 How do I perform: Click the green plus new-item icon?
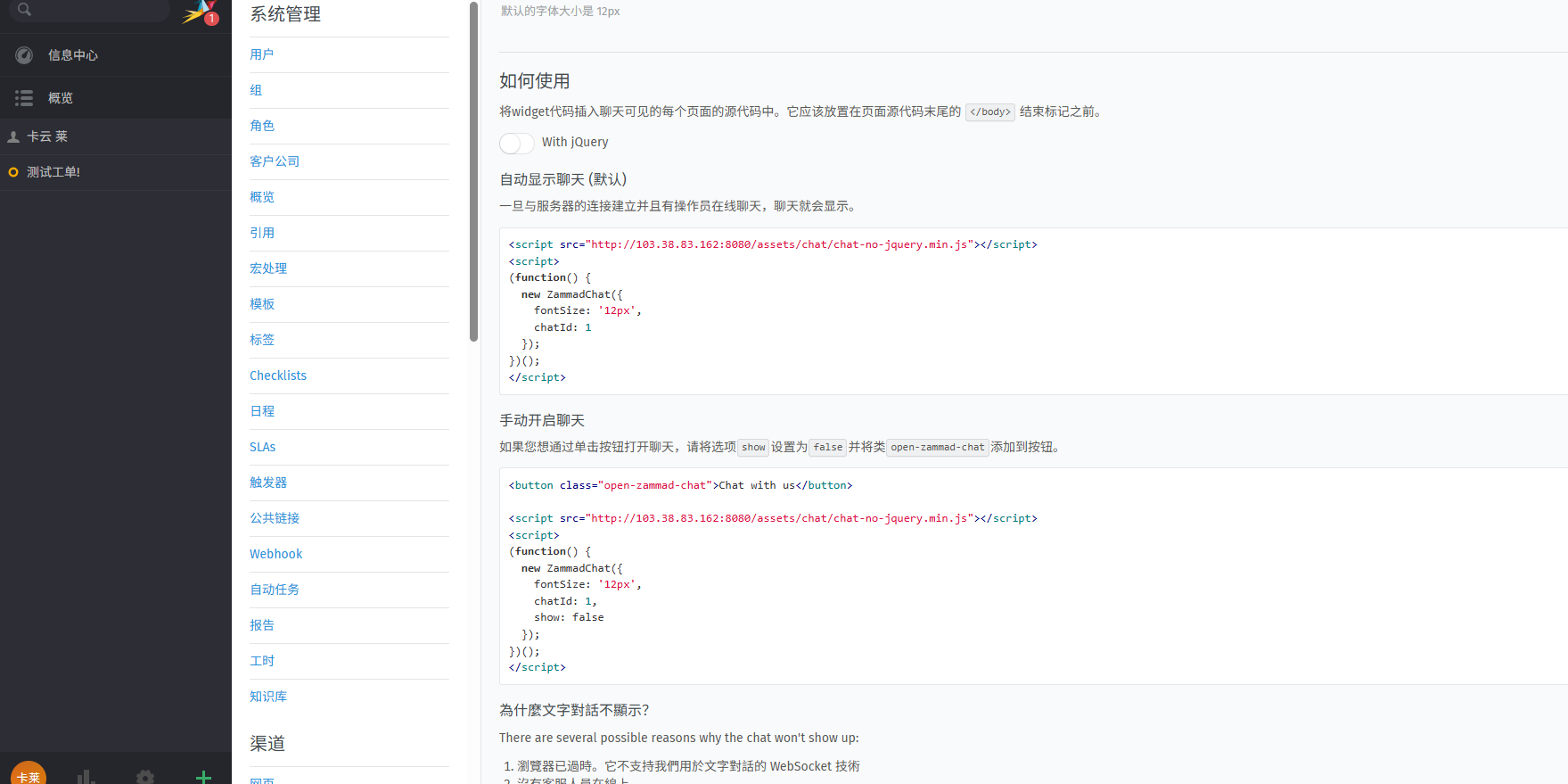tap(203, 777)
